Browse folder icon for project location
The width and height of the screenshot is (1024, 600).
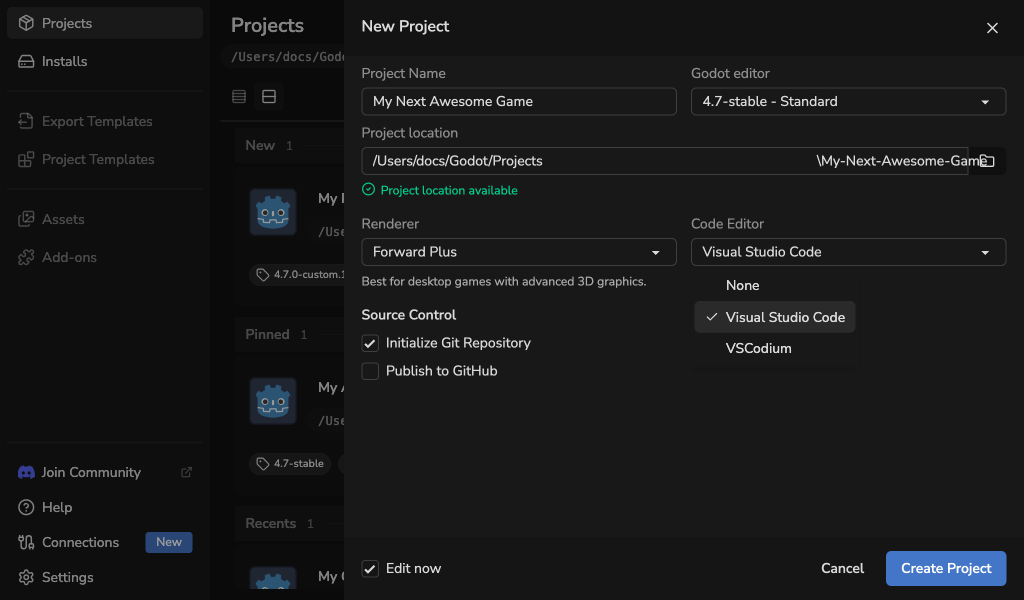click(987, 161)
